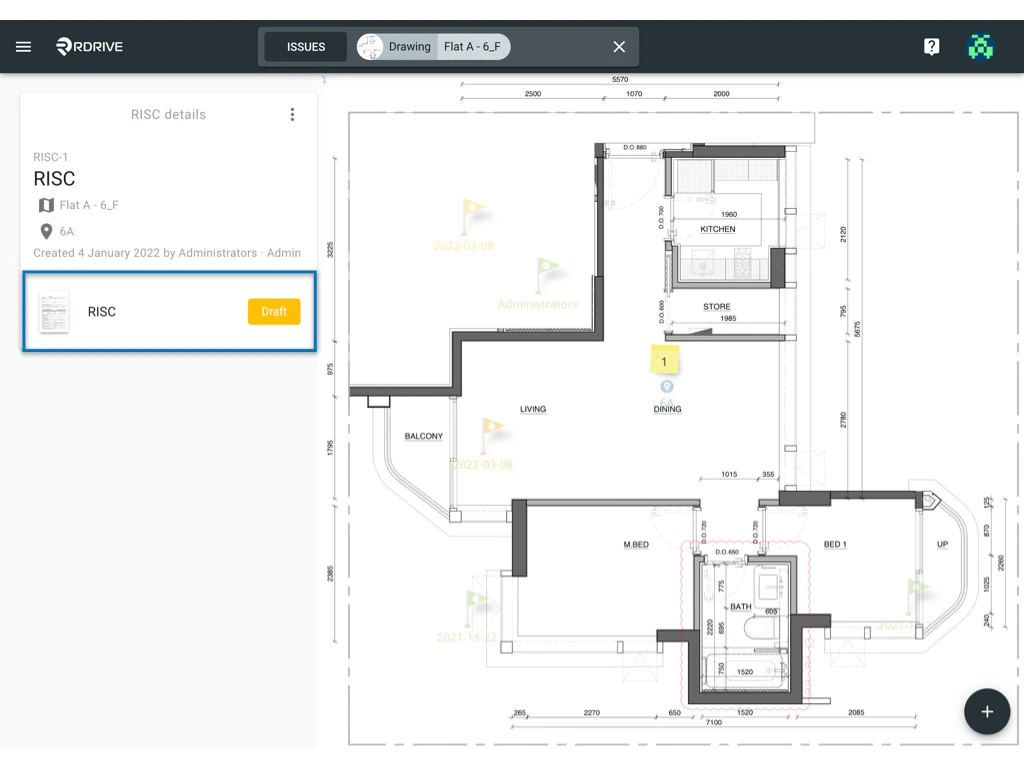Open issue pin numbered 1 near DINING

pyautogui.click(x=665, y=360)
